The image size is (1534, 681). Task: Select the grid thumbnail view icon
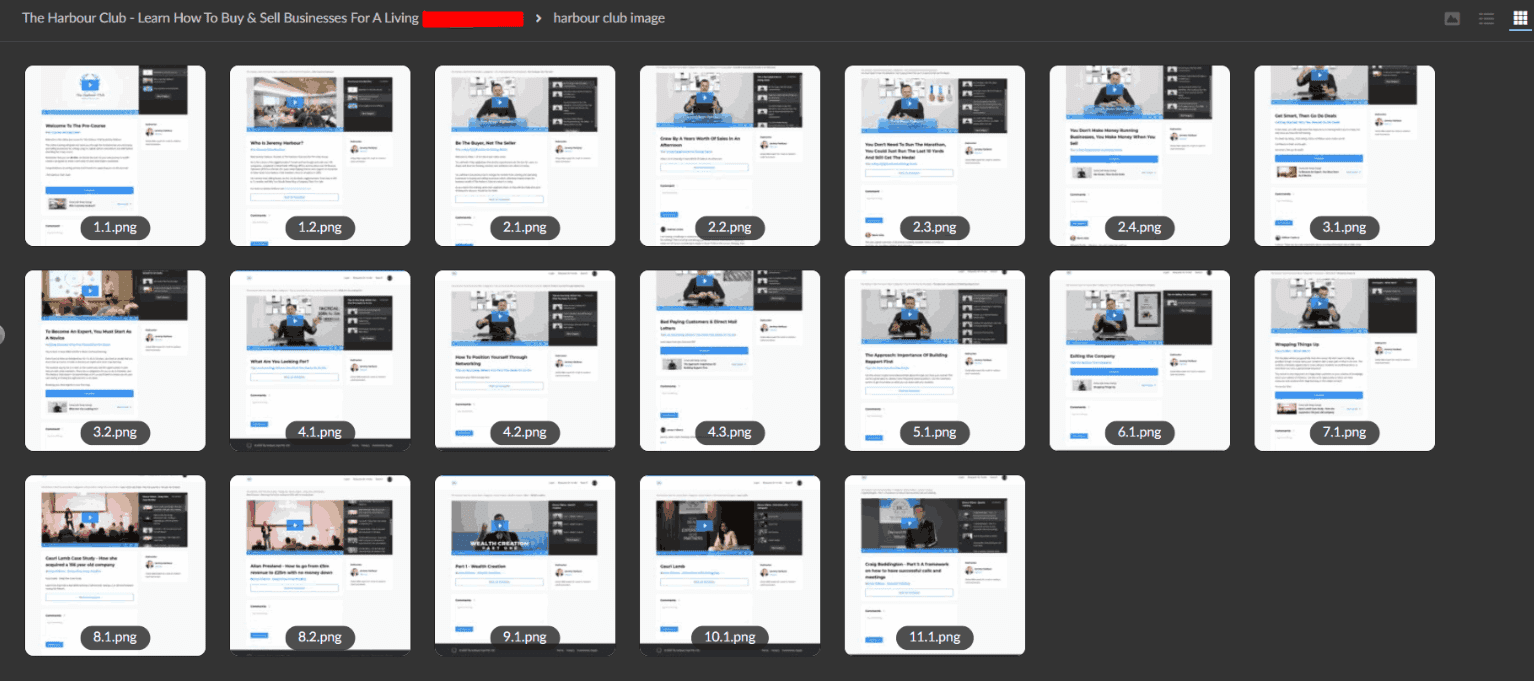tap(1520, 19)
